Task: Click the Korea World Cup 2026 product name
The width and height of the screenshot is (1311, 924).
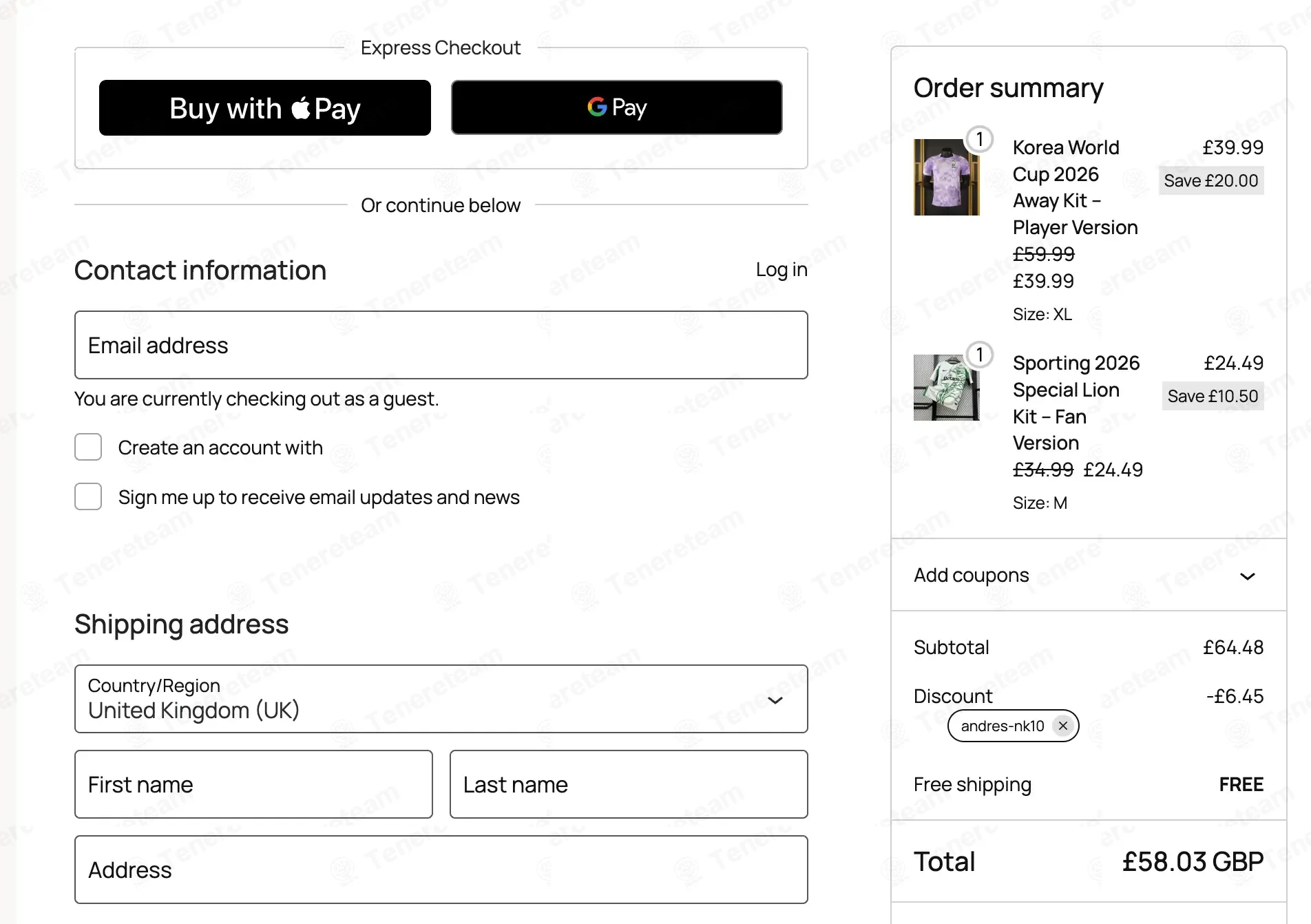Action: (1076, 187)
